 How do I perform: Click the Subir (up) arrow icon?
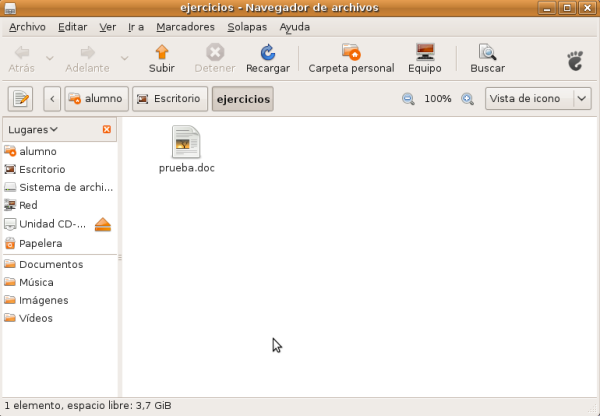[x=161, y=52]
